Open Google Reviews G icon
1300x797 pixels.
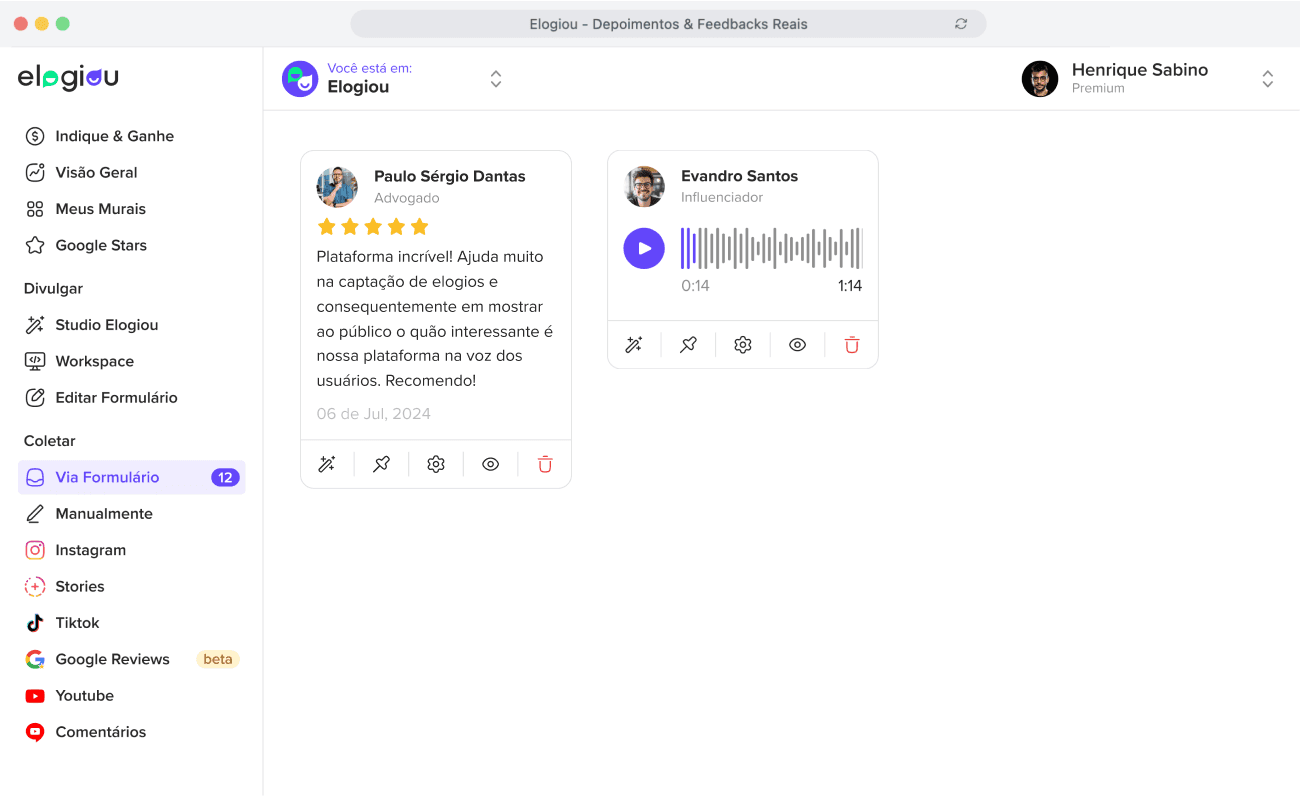tap(35, 659)
